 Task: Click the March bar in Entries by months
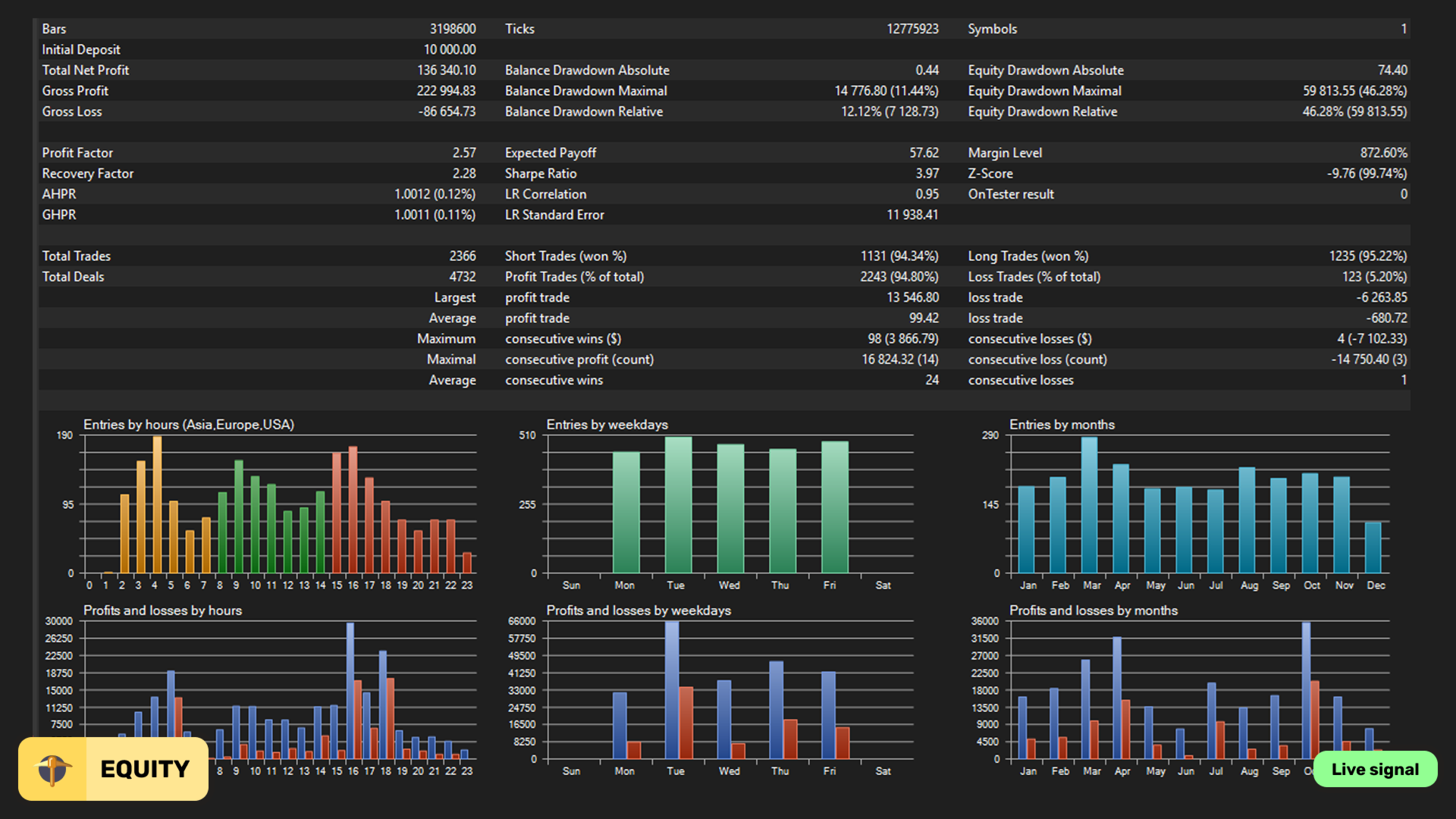coord(1090,504)
